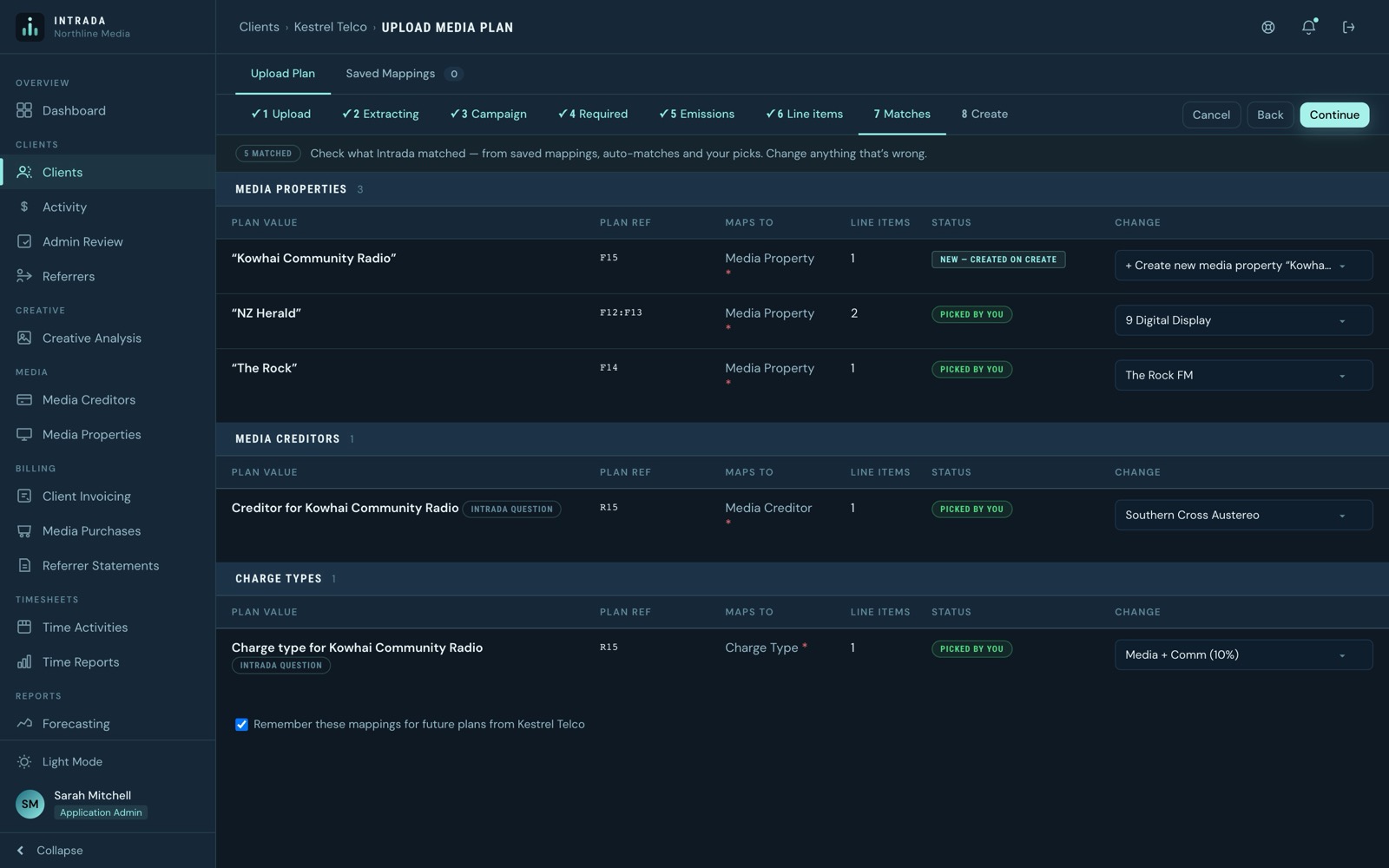Screen dimensions: 1389x868
Task: Switch to Saved Mappings tab
Action: tap(403, 74)
